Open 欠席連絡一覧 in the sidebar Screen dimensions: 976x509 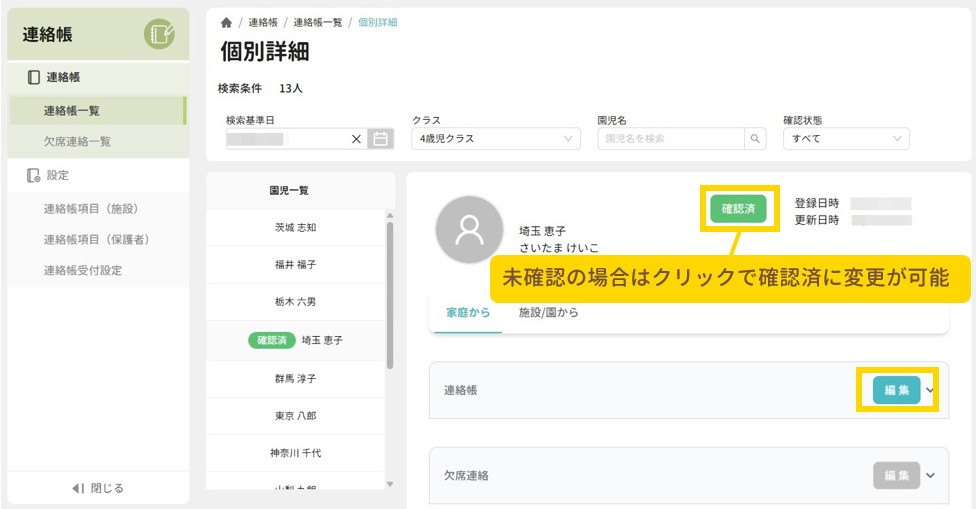pyautogui.click(x=77, y=142)
